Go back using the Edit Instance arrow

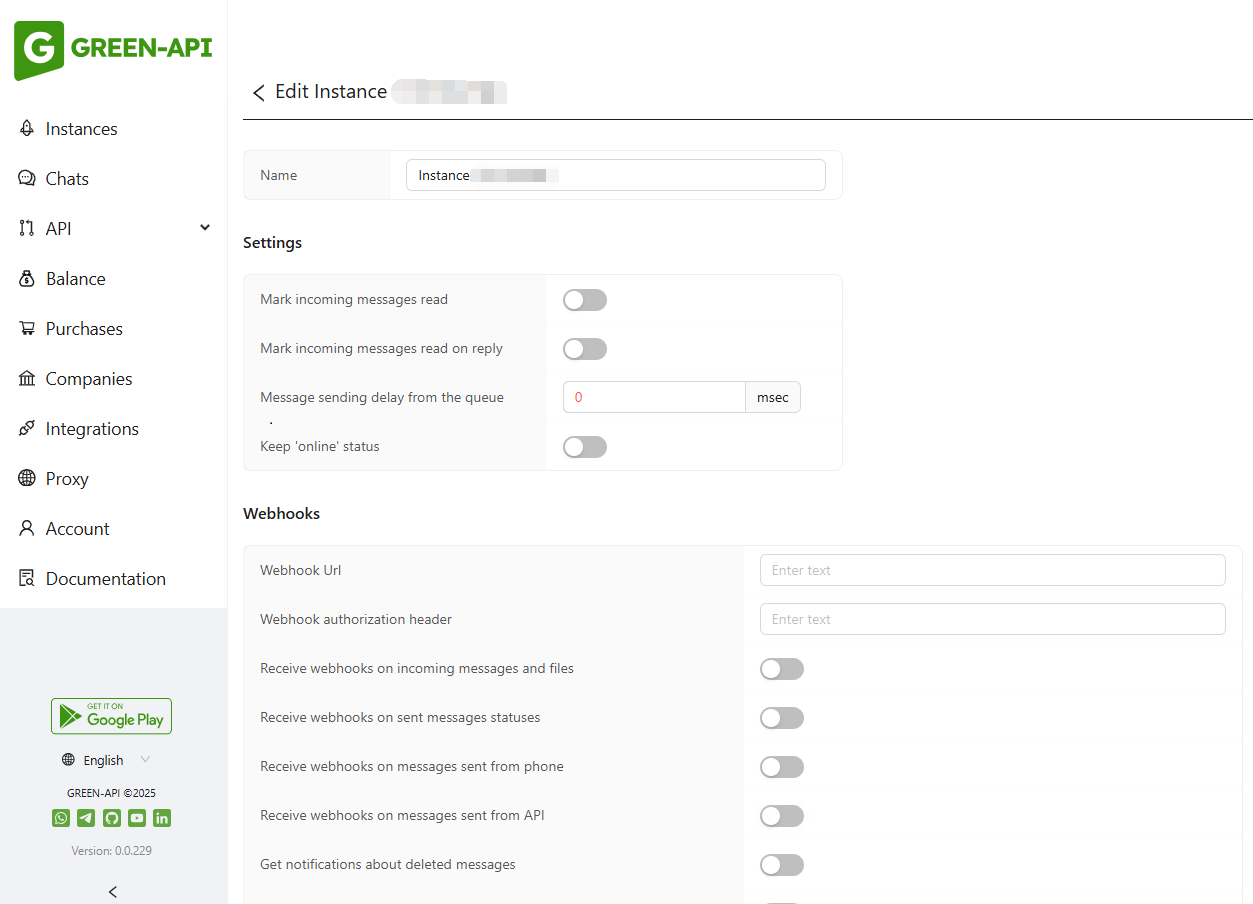pyautogui.click(x=258, y=92)
